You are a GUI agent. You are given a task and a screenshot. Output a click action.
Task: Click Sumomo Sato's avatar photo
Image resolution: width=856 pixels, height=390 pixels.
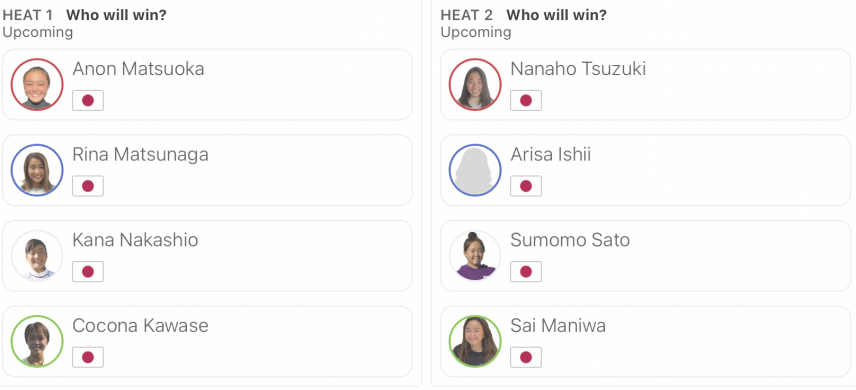[x=475, y=256]
